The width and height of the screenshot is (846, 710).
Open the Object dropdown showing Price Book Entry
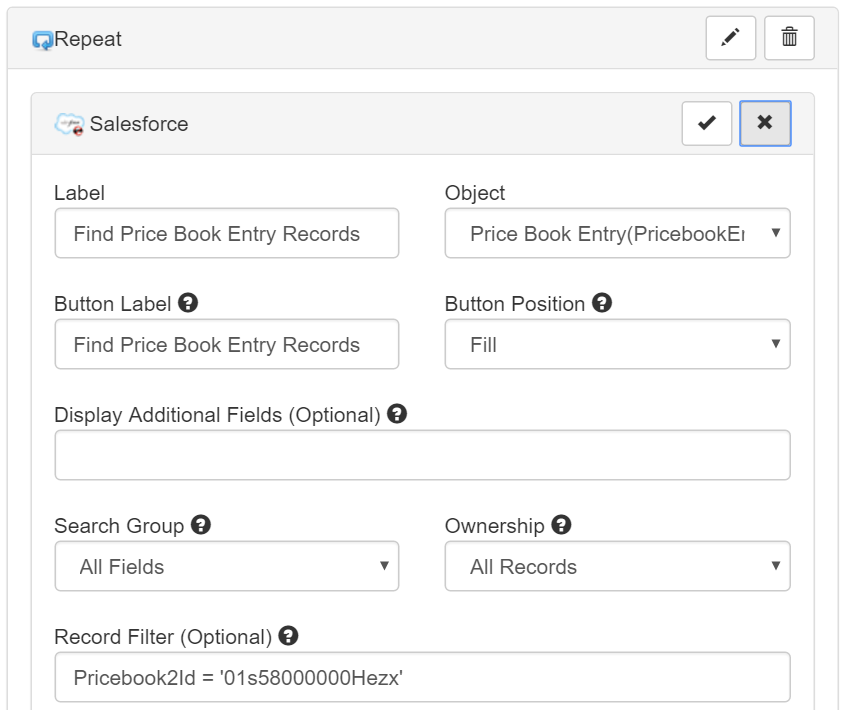click(617, 233)
